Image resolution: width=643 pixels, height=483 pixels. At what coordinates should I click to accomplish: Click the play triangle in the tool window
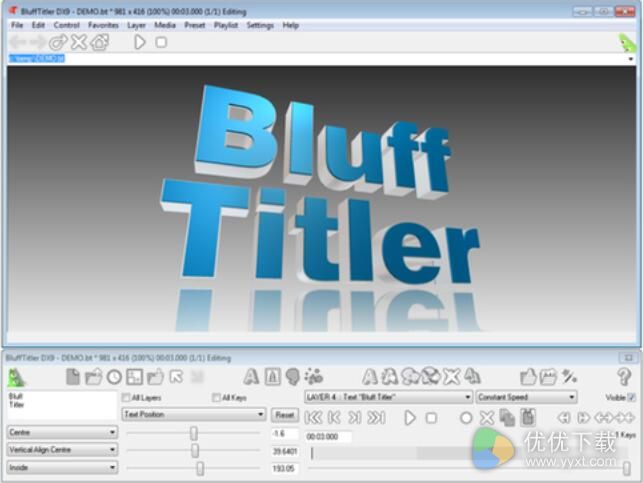410,418
